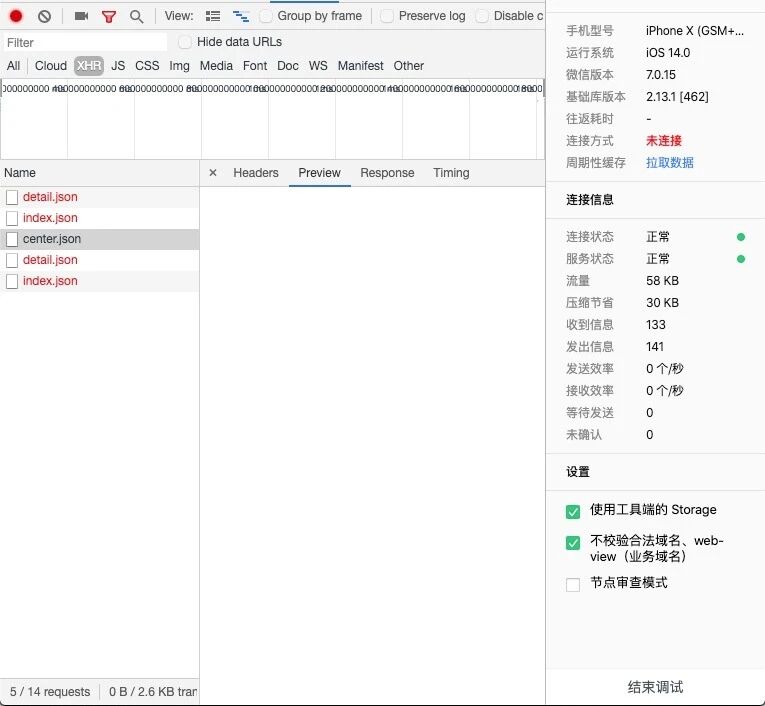Stop recording network log with red button
The image size is (765, 706).
[x=16, y=16]
